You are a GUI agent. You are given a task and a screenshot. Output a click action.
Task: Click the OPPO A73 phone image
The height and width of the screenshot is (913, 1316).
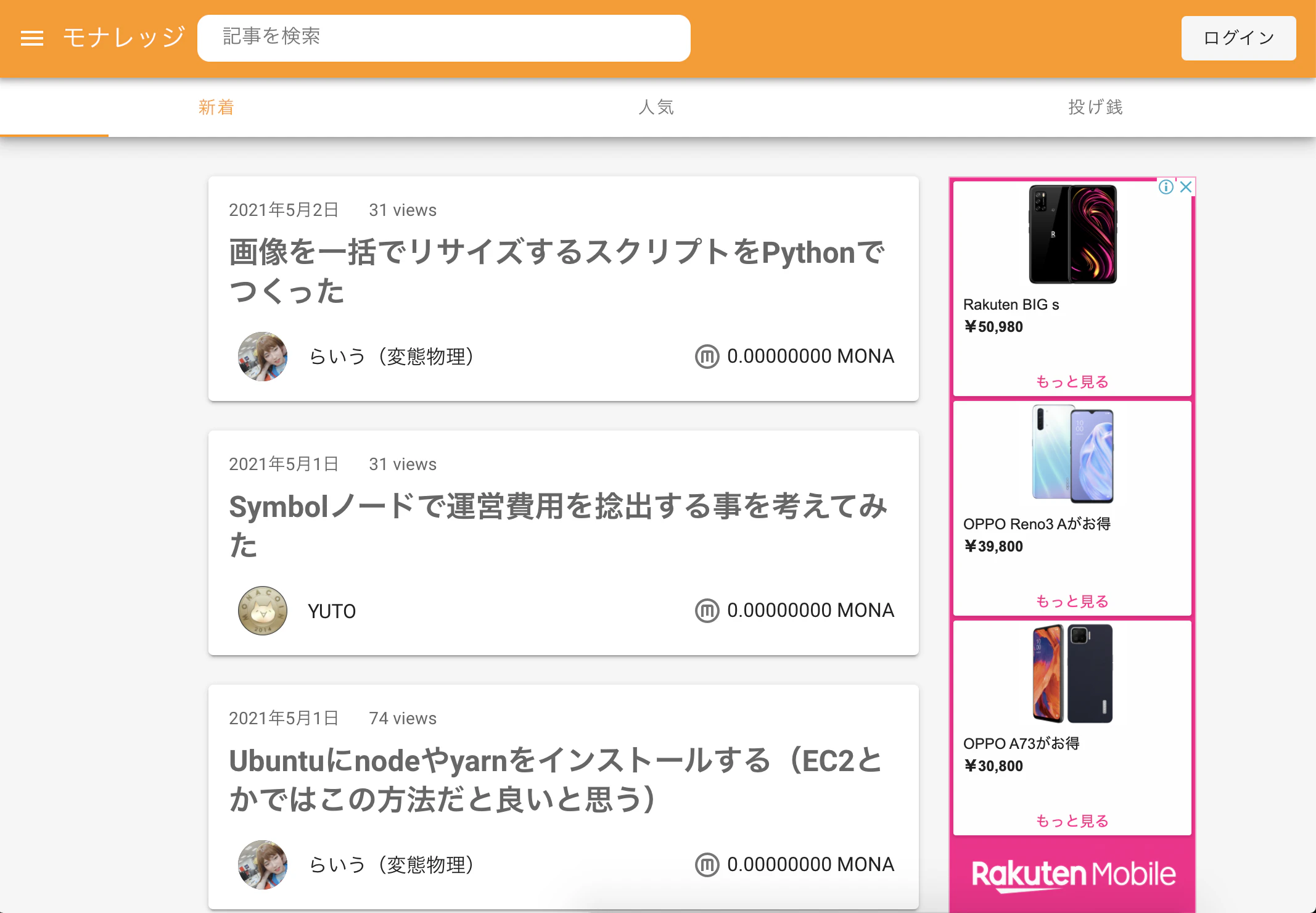(1072, 674)
